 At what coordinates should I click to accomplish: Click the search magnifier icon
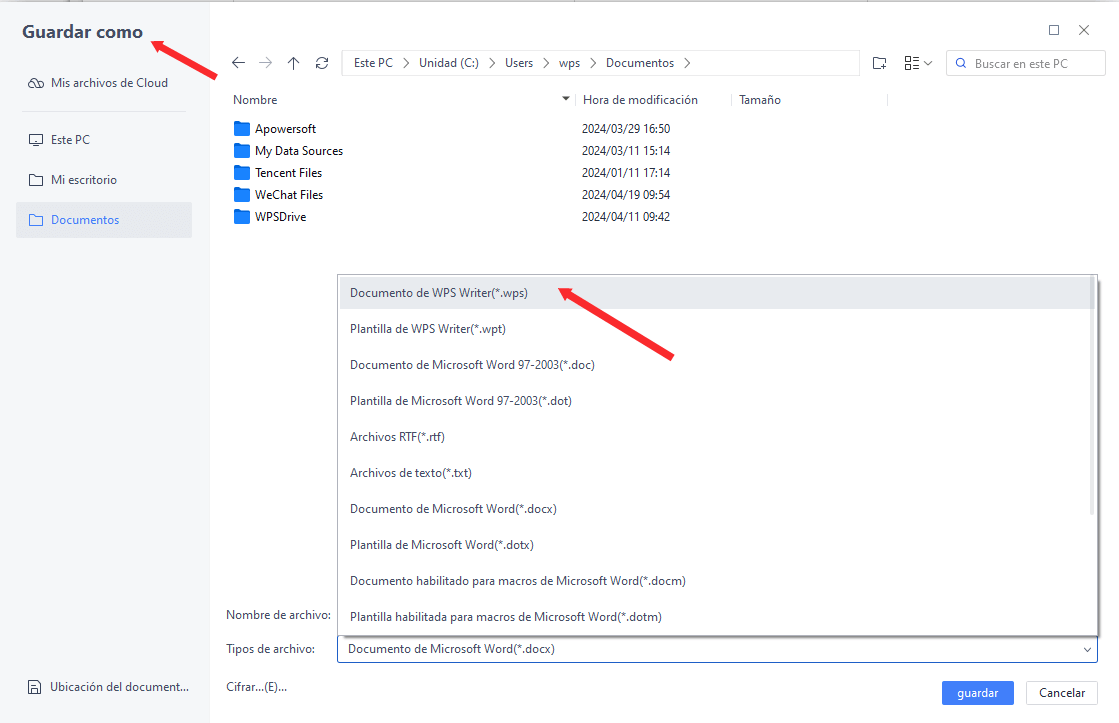[x=961, y=63]
